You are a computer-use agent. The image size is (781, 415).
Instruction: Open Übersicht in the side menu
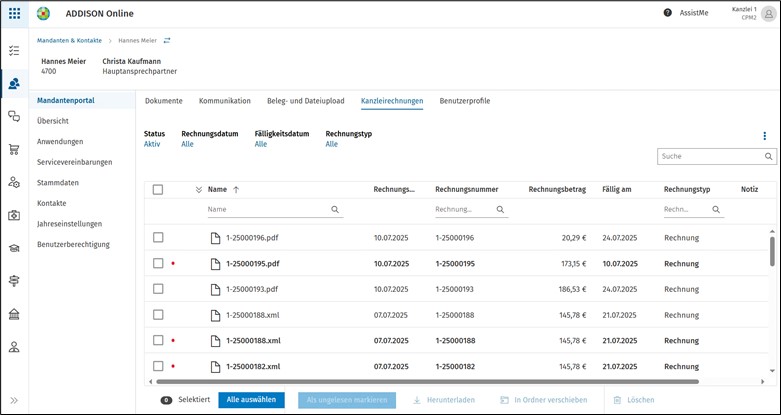point(53,121)
